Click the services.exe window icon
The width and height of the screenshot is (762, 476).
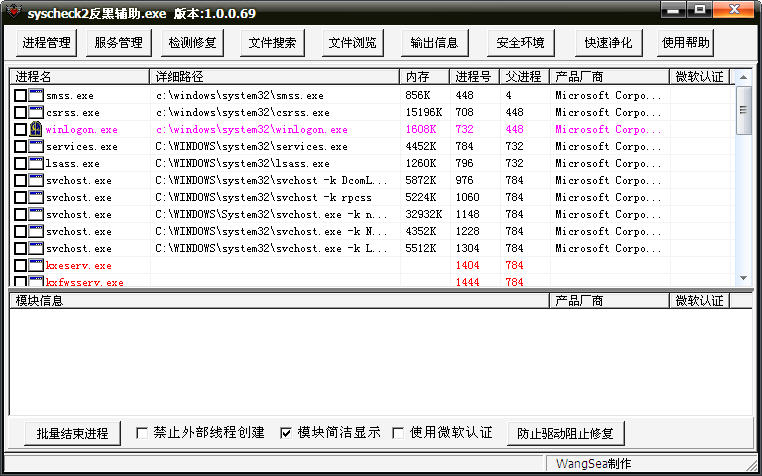coord(36,146)
